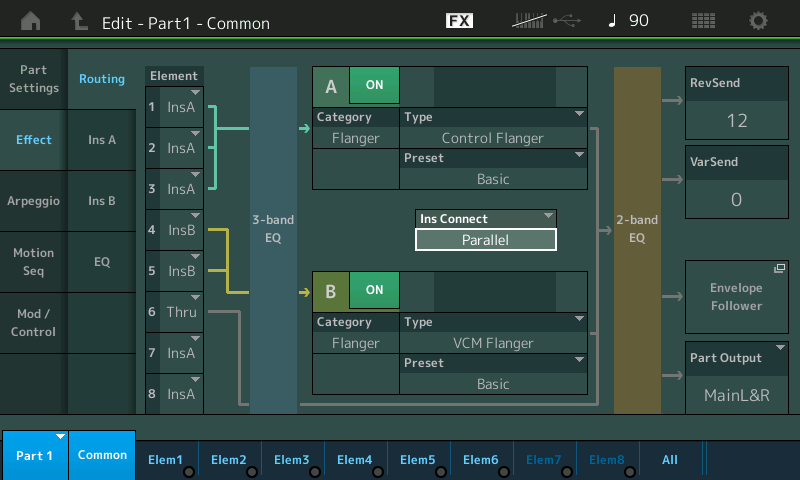Open Insertion B Preset Basic dropdown

[493, 374]
